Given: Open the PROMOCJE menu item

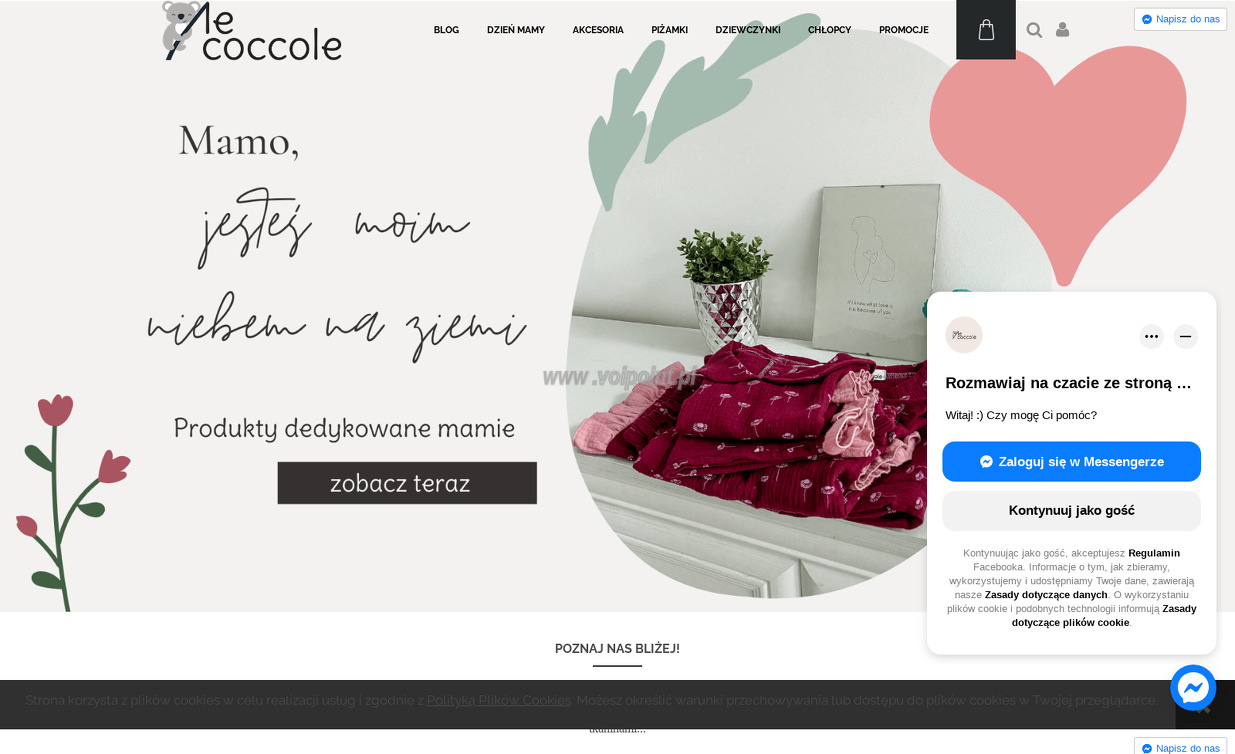Looking at the screenshot, I should 904,30.
